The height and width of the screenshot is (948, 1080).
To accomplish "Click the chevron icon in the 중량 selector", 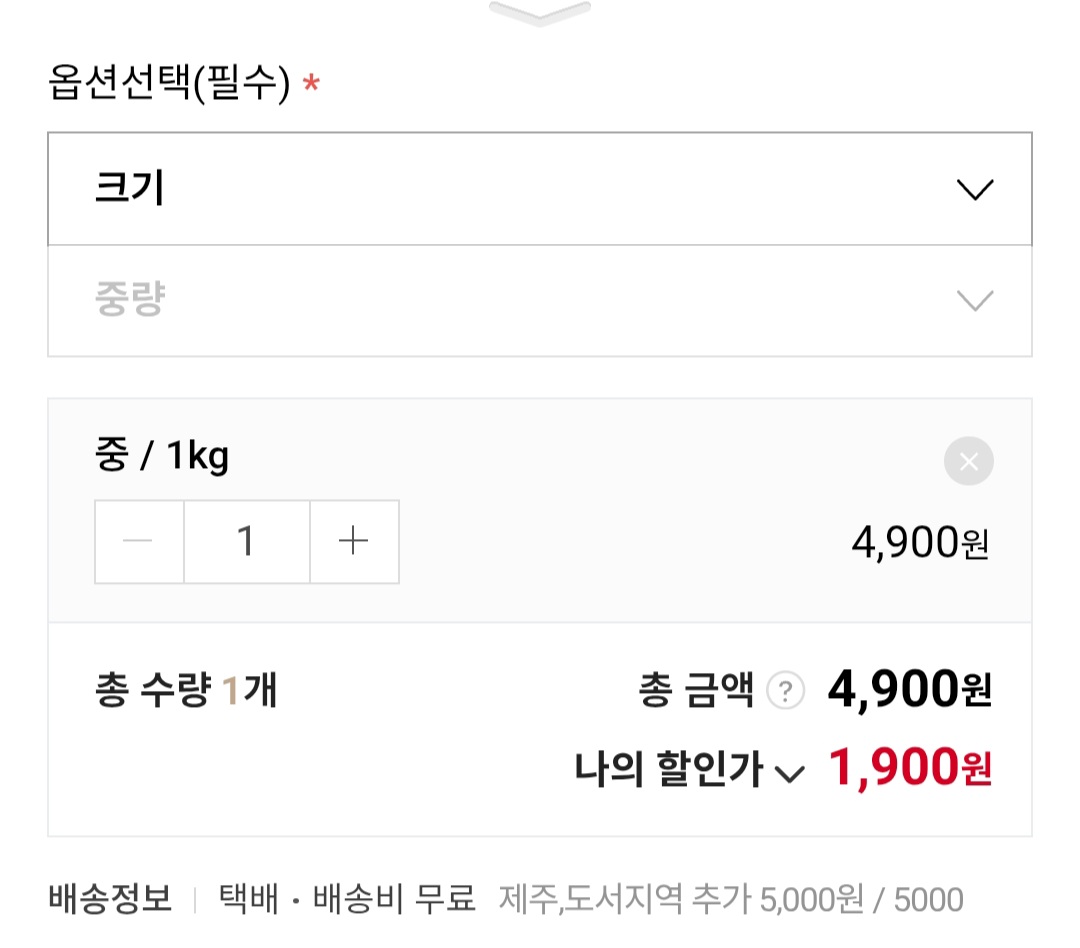I will tap(974, 300).
